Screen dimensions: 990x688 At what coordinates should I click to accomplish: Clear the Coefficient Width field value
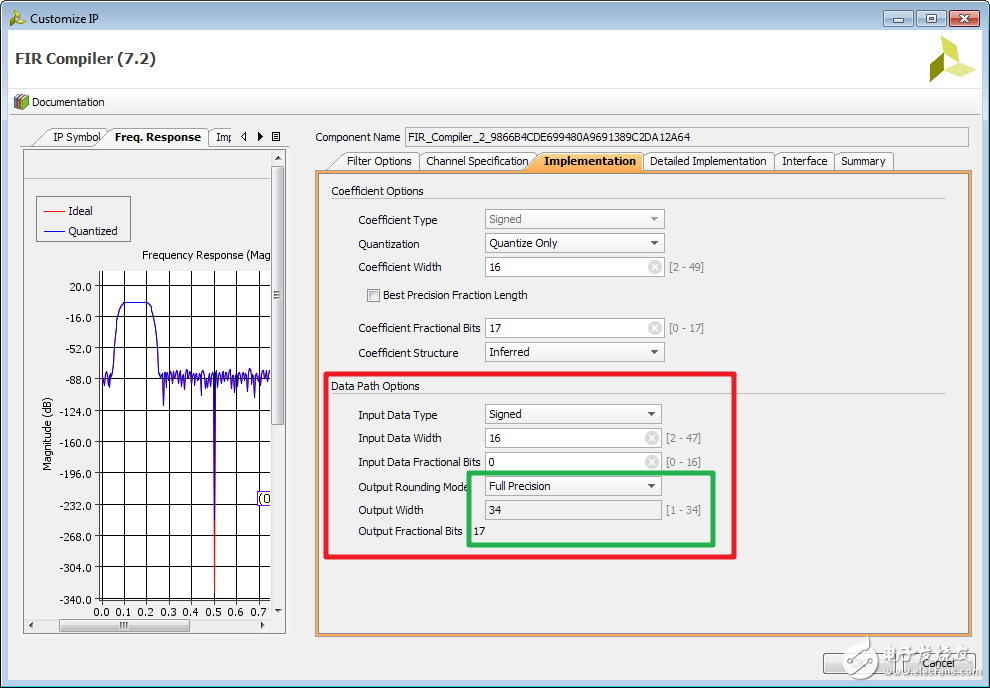tap(654, 267)
